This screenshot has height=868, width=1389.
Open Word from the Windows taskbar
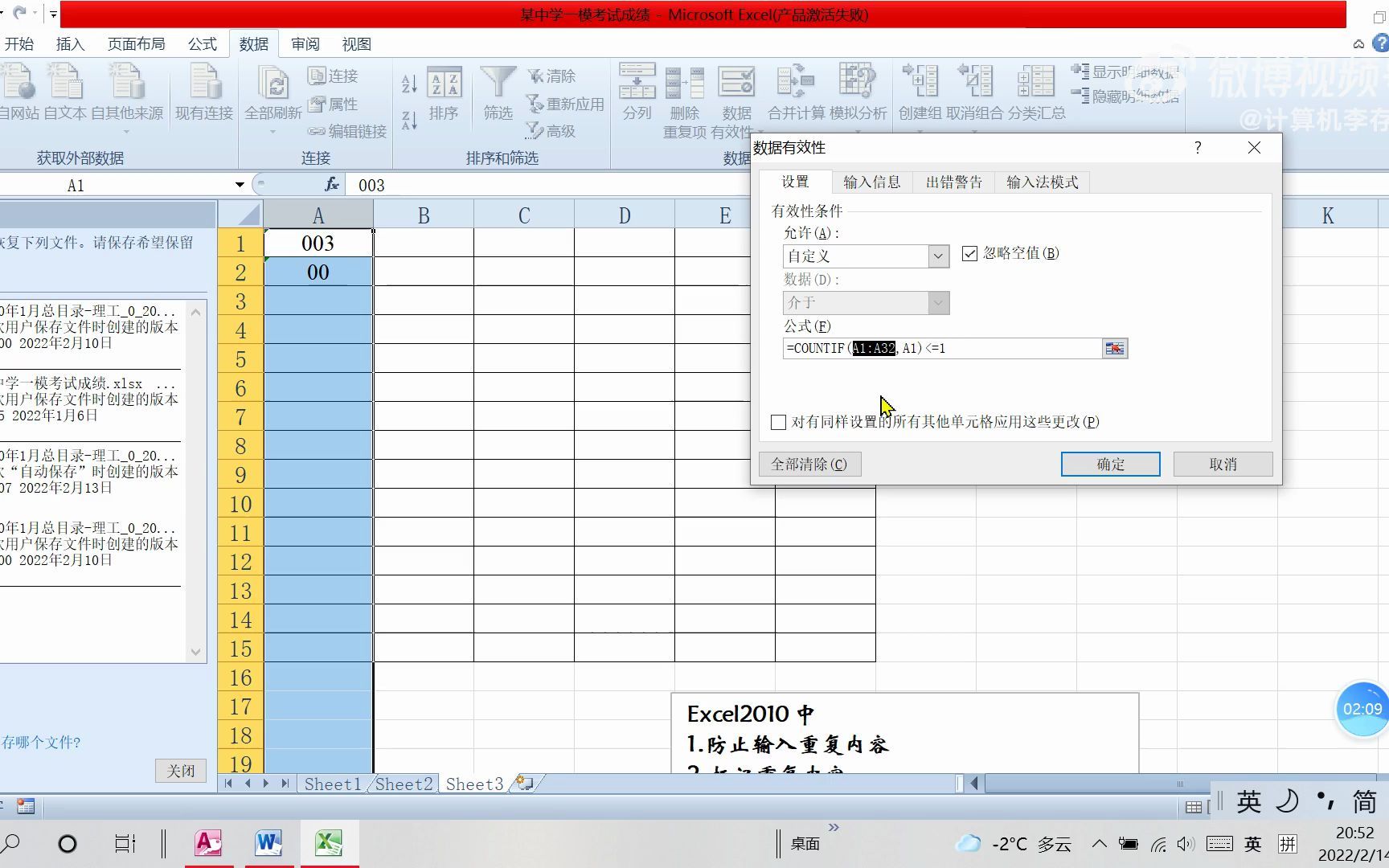[268, 842]
